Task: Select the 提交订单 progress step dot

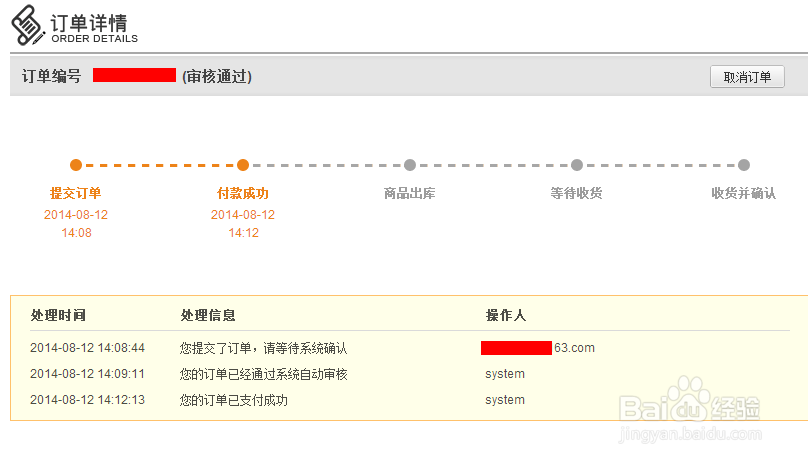Action: [x=76, y=165]
